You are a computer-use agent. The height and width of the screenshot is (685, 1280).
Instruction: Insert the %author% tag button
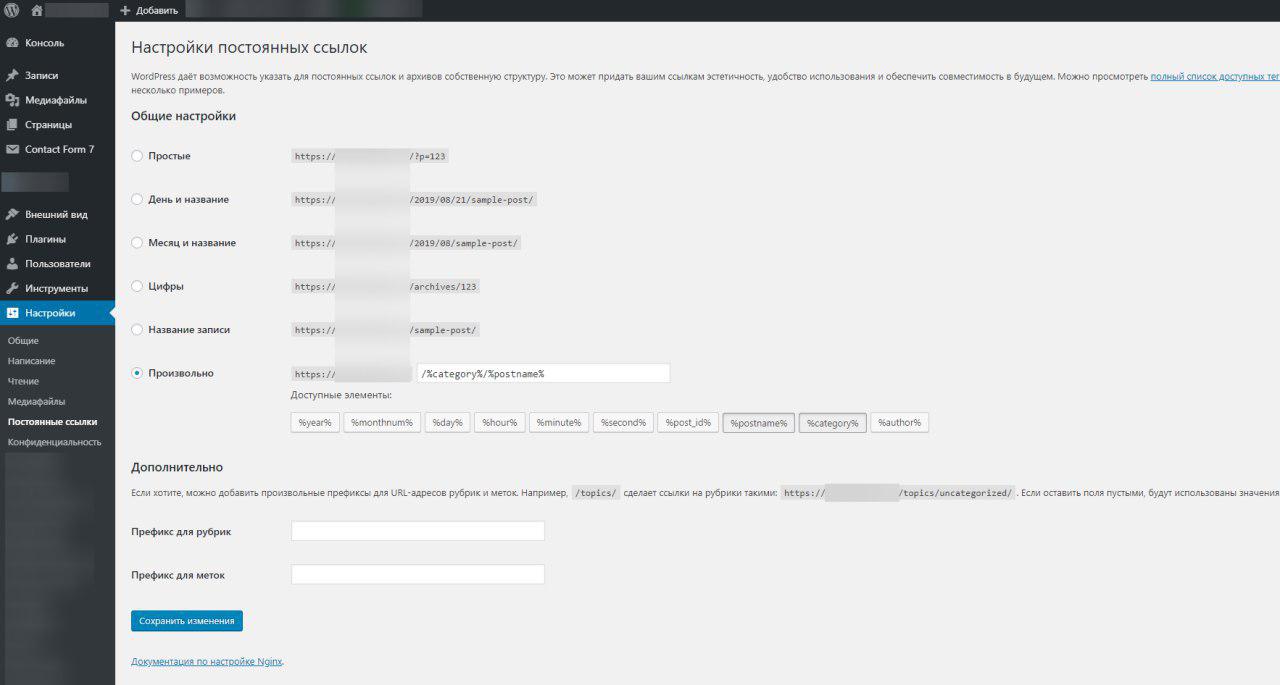(899, 423)
